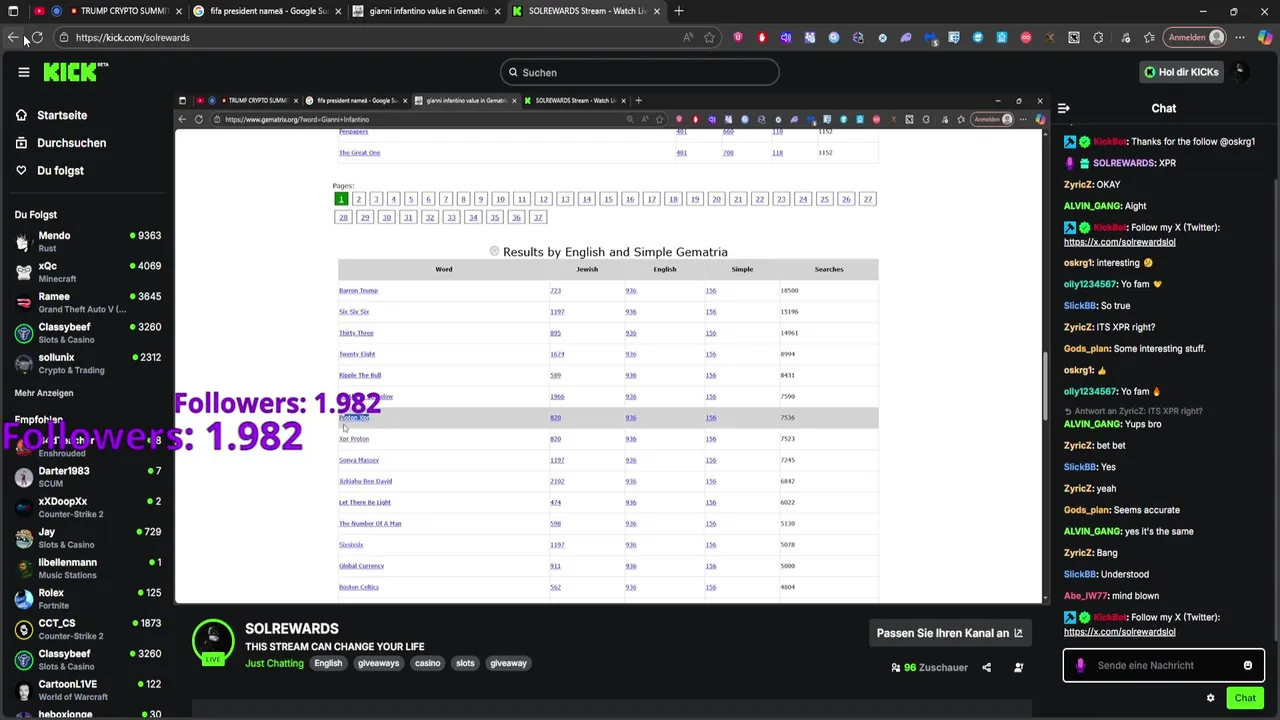Click the KICK logo
The width and height of the screenshot is (1280, 720).
pos(75,72)
